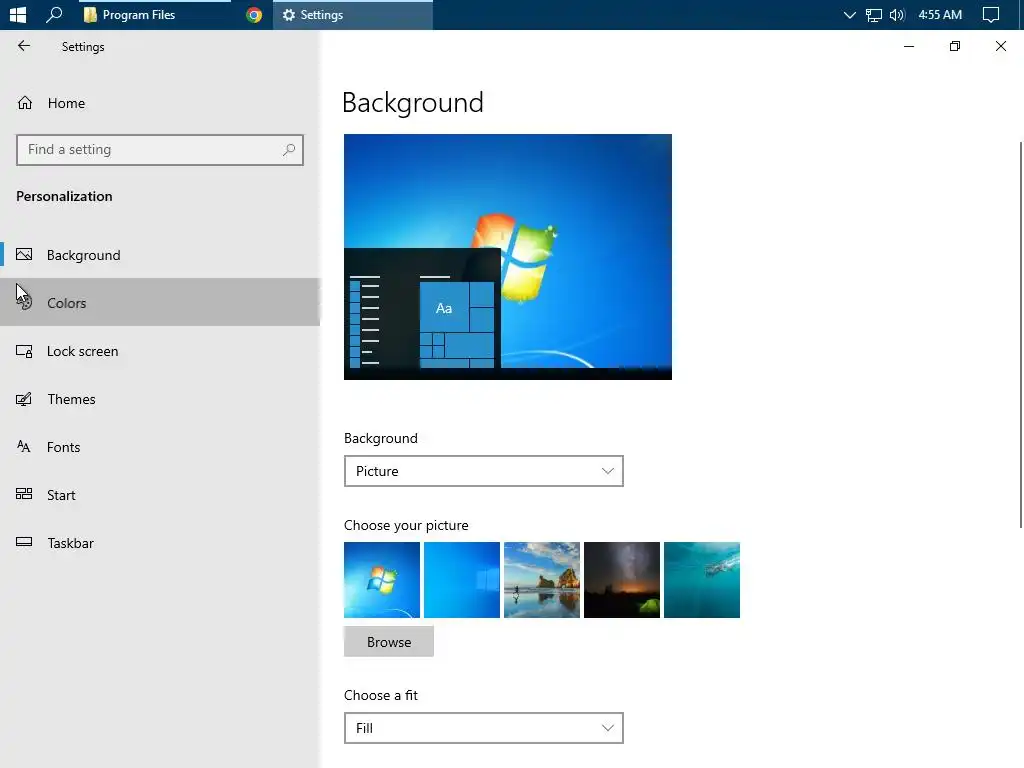Click the network tray icon
The width and height of the screenshot is (1024, 768).
(873, 15)
